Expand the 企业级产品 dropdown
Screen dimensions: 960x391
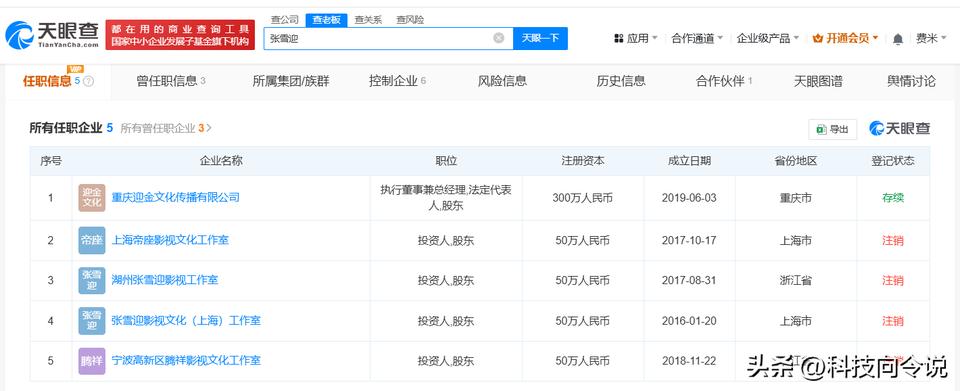768,39
